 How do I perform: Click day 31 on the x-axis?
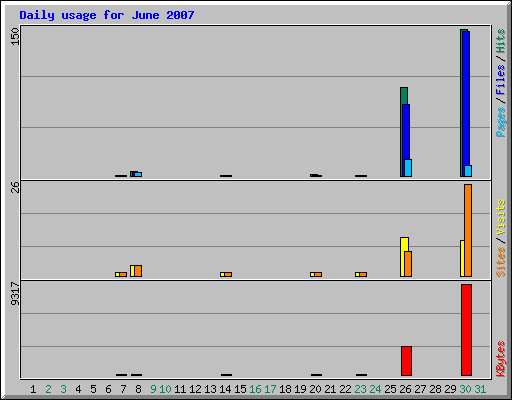(x=480, y=389)
